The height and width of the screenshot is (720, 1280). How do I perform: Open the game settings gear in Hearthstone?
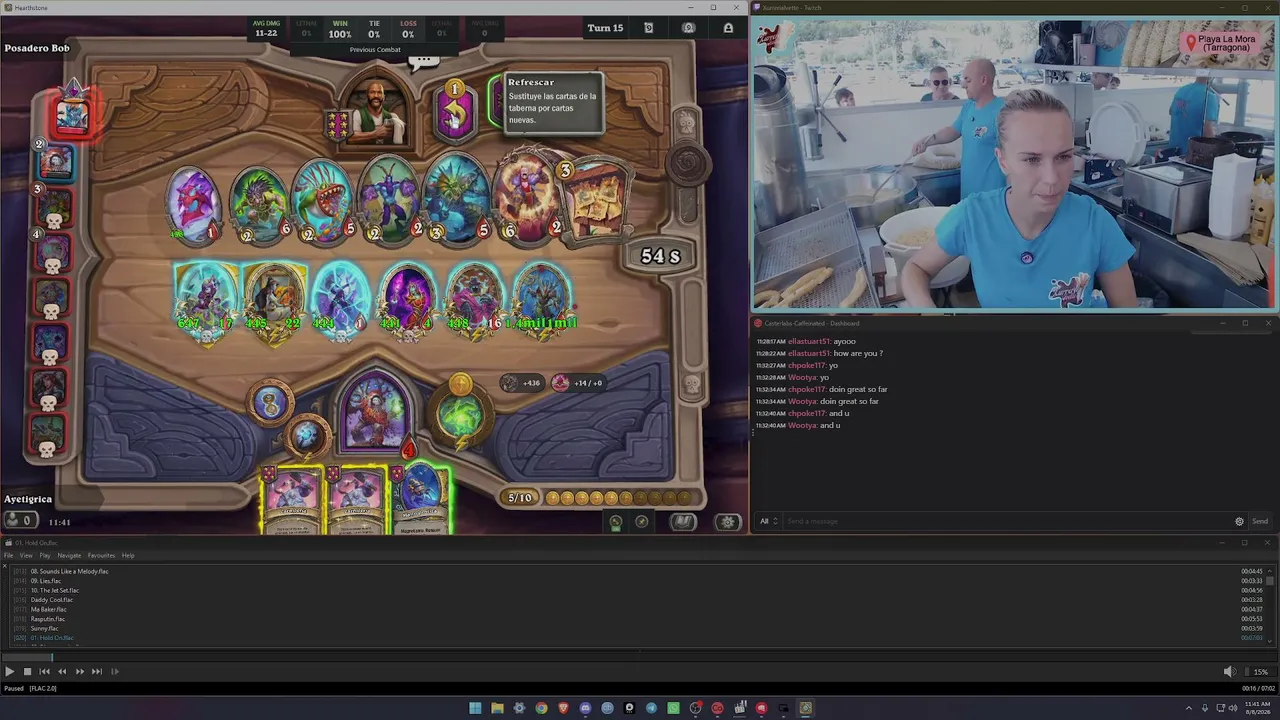(728, 521)
